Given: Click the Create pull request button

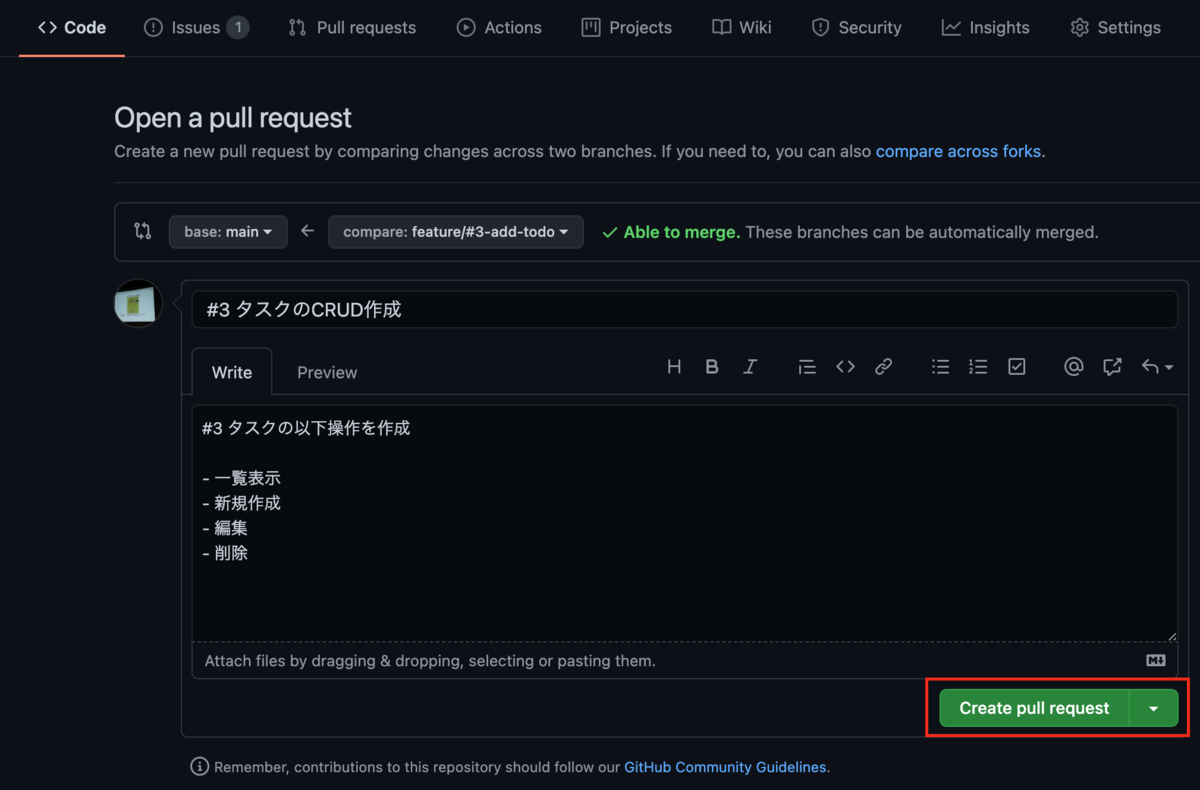Looking at the screenshot, I should click(1034, 708).
